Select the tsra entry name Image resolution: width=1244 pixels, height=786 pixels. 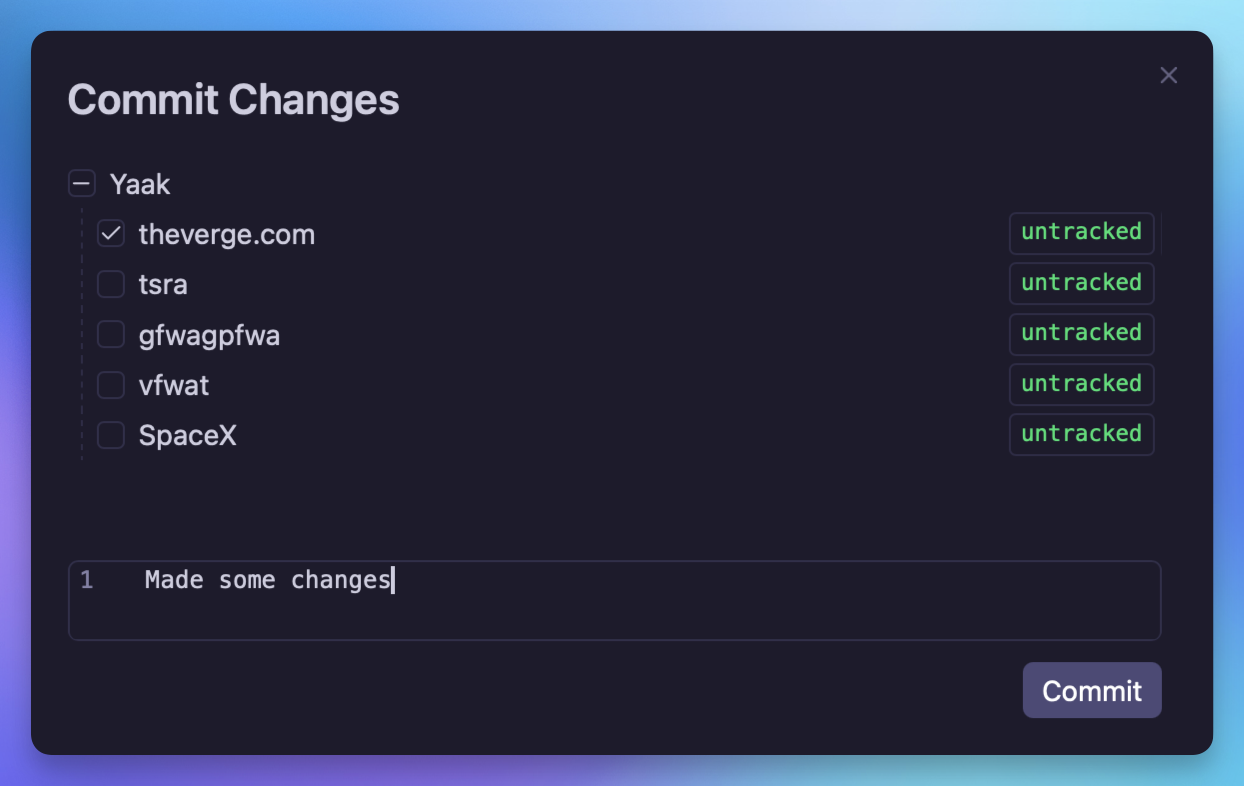(163, 285)
